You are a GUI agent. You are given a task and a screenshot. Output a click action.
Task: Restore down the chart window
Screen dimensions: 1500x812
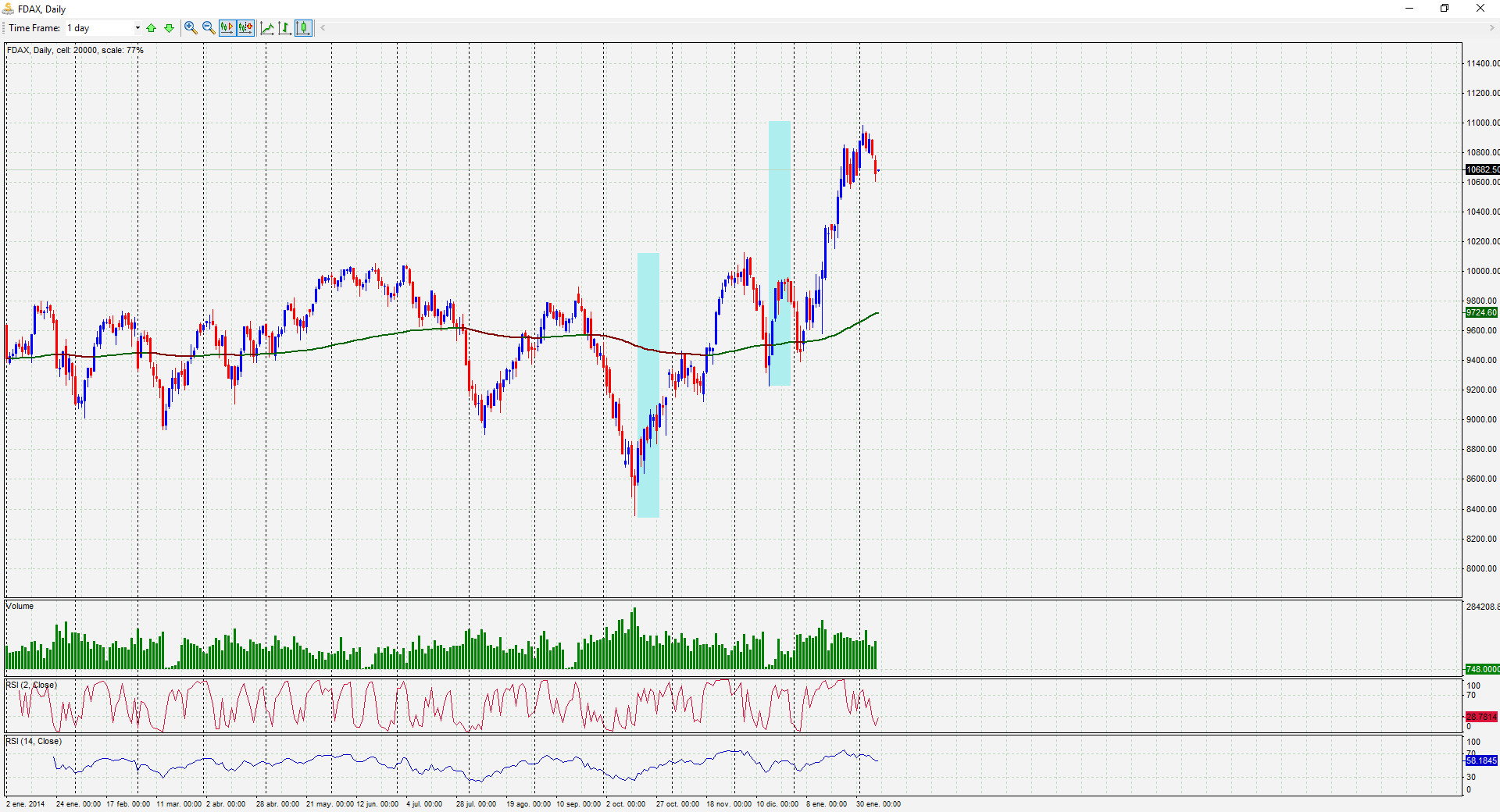1445,9
